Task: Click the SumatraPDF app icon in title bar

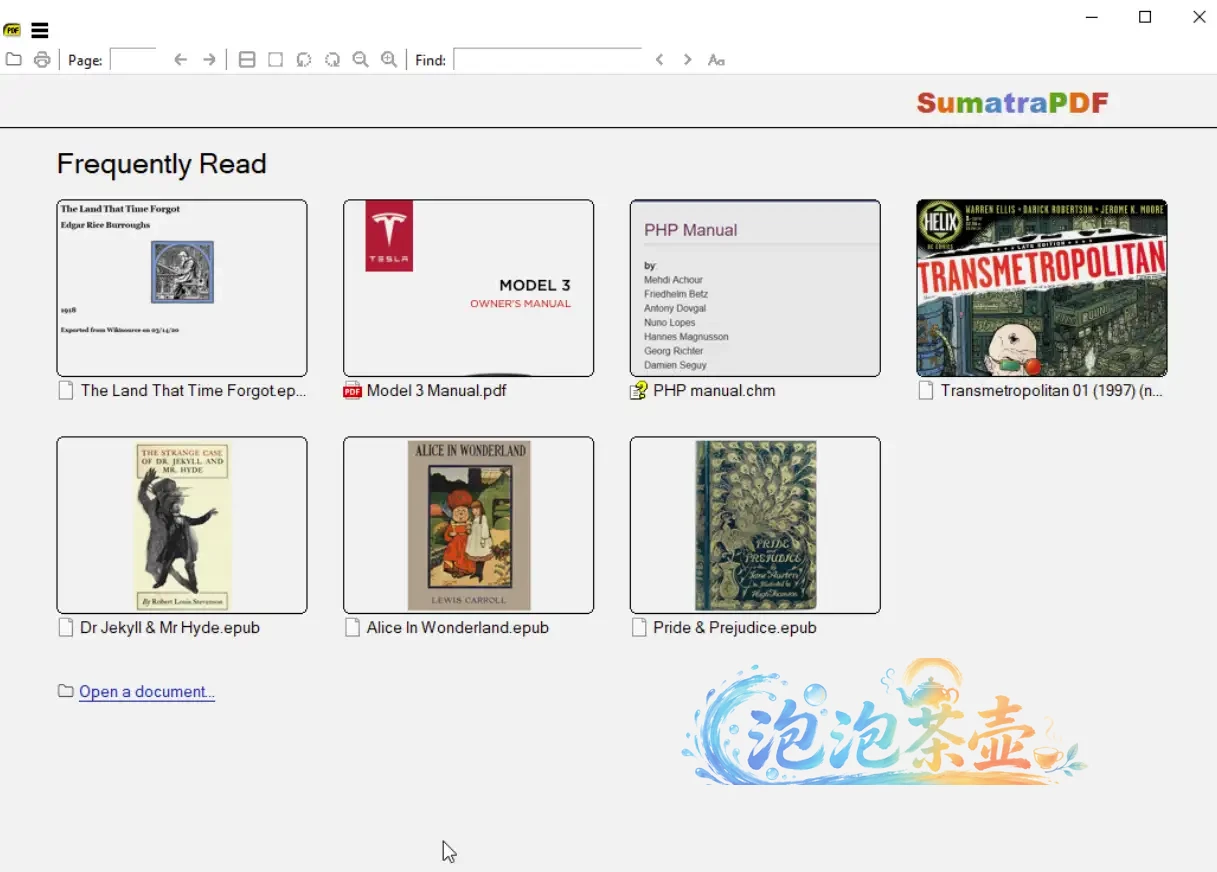Action: (x=12, y=31)
